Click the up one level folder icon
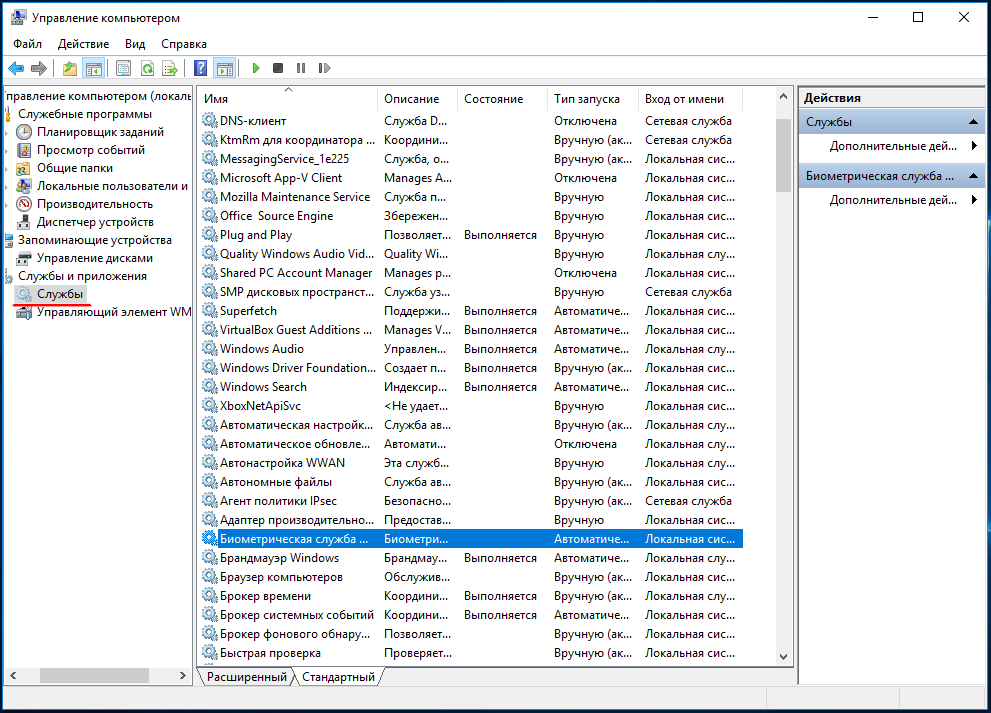The width and height of the screenshot is (991, 713). [70, 68]
